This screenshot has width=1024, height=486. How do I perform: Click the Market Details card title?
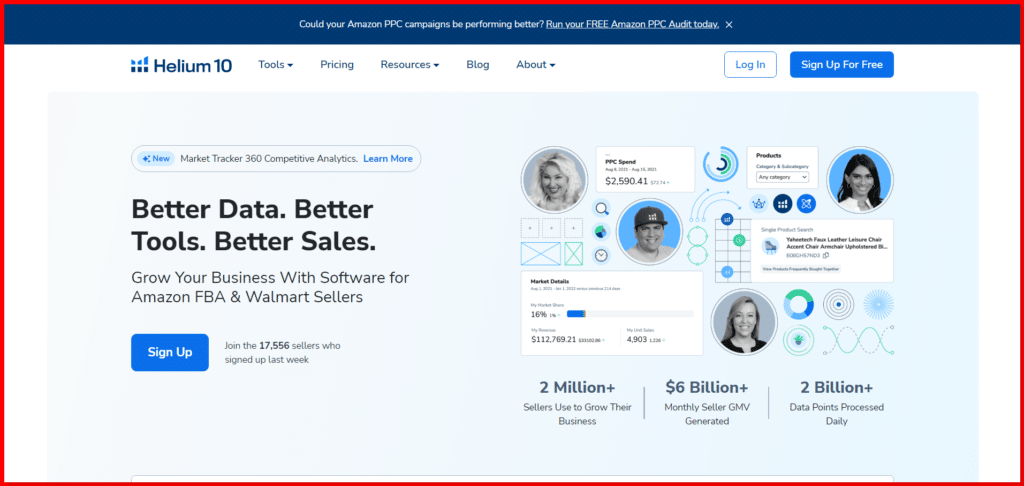(548, 281)
